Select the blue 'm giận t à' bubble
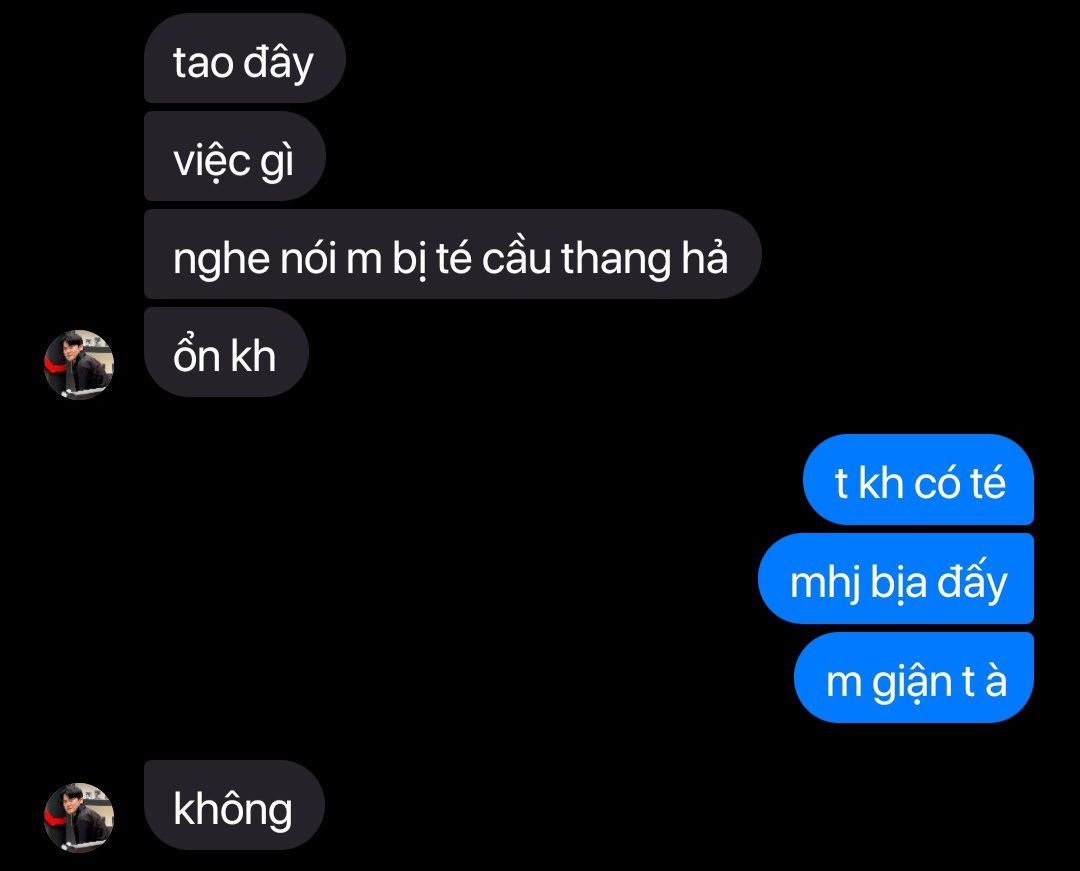This screenshot has height=871, width=1080. (914, 678)
